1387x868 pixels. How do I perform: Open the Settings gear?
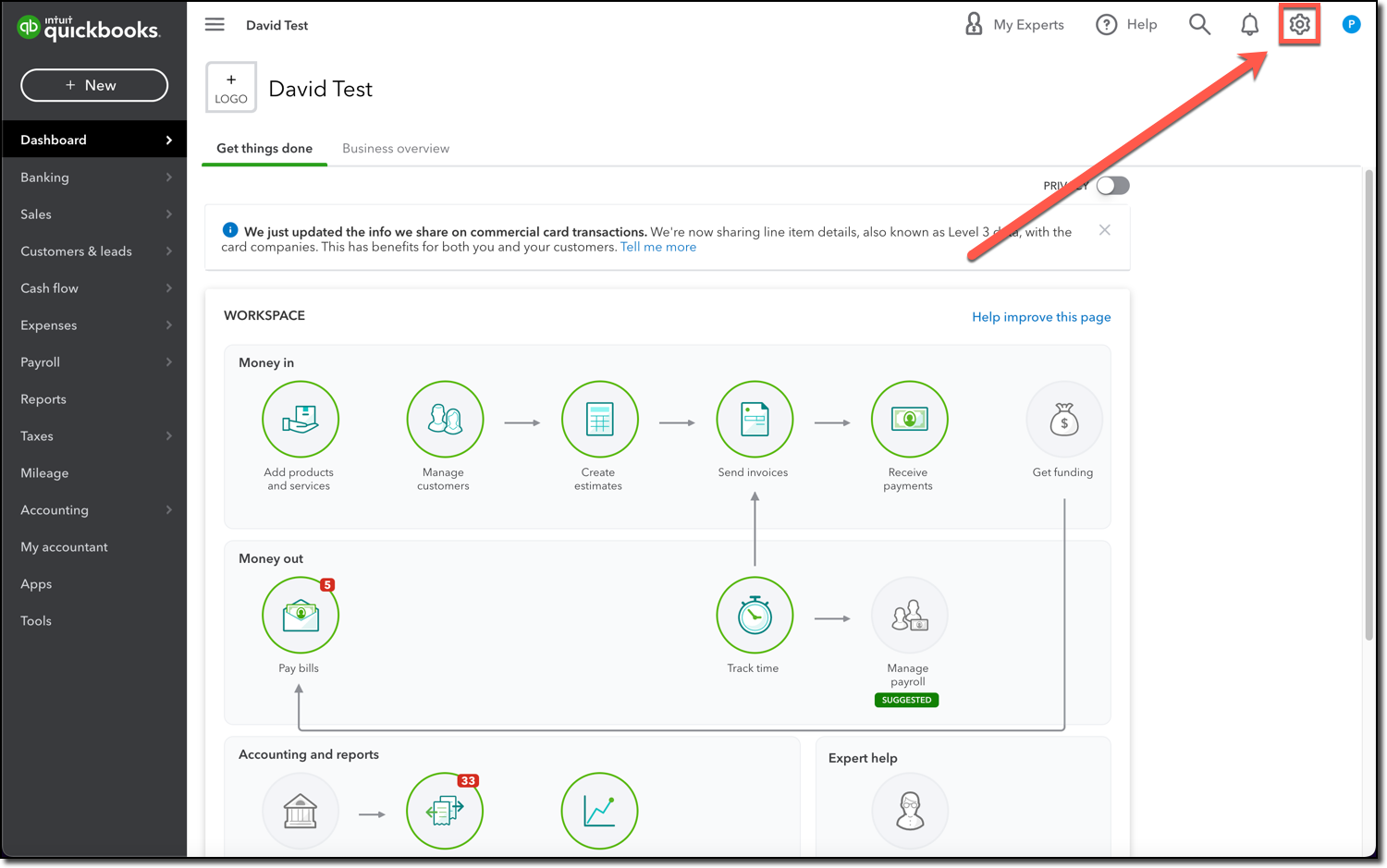tap(1299, 24)
